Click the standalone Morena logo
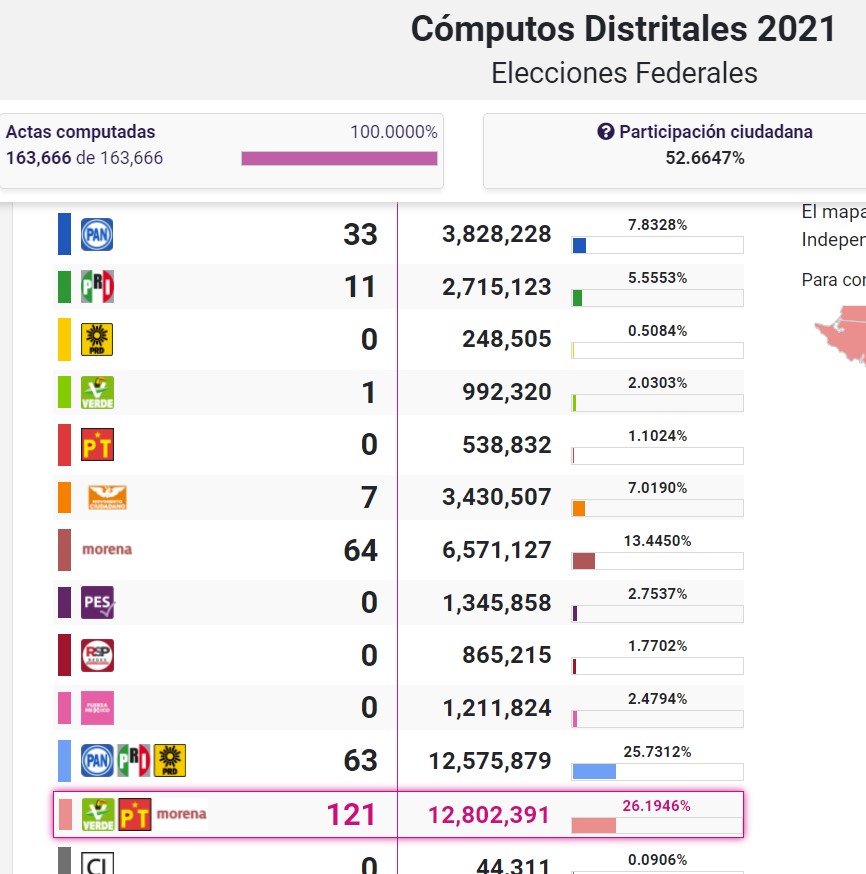Image resolution: width=866 pixels, height=874 pixels. click(x=107, y=549)
